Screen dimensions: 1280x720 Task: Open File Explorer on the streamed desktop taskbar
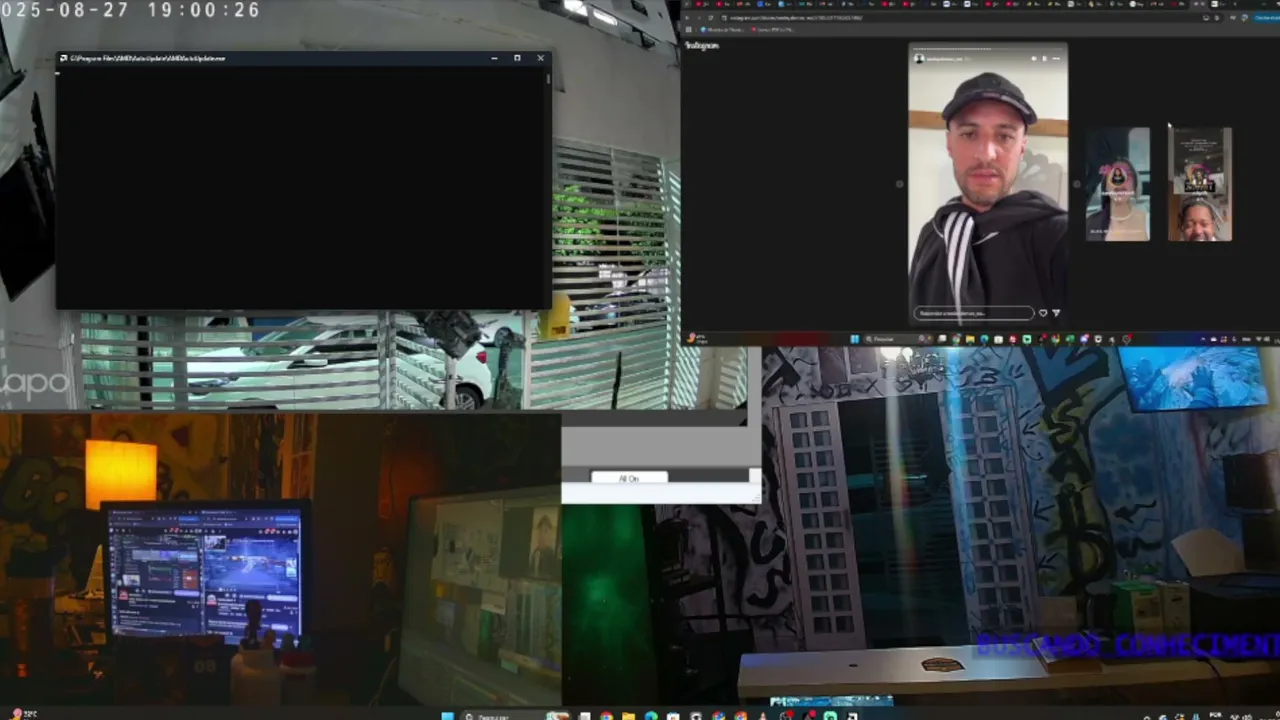click(970, 339)
